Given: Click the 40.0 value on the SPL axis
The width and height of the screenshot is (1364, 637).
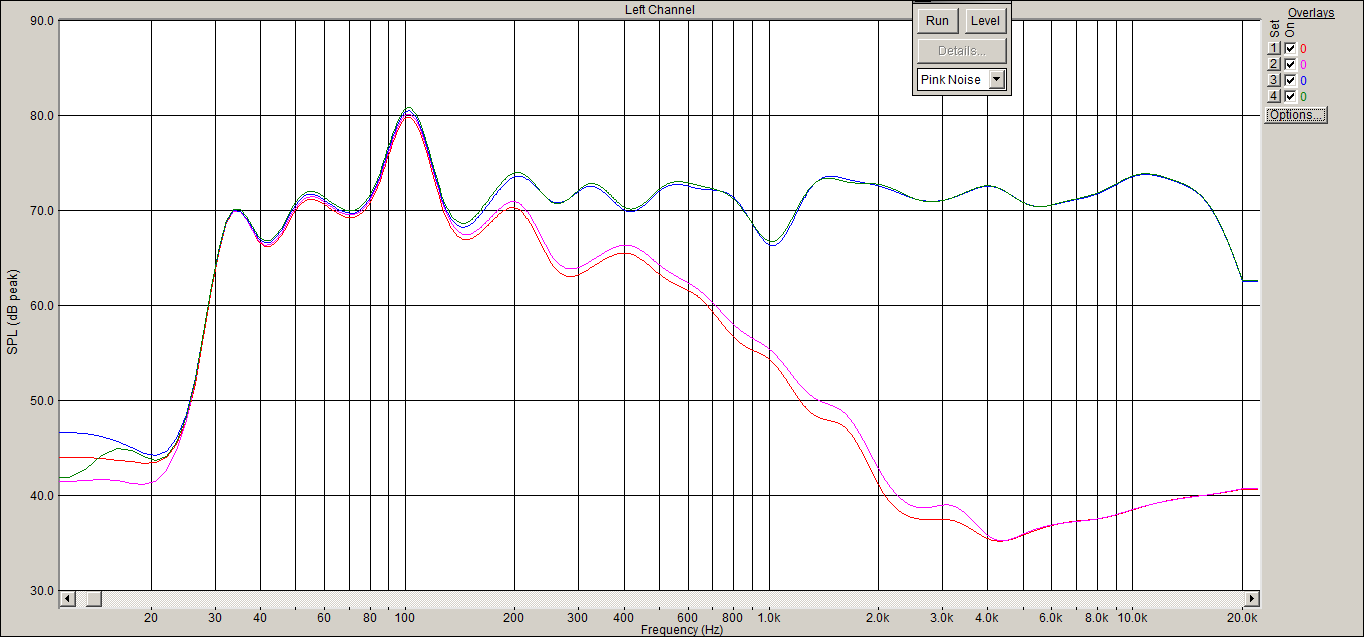Looking at the screenshot, I should [x=42, y=495].
